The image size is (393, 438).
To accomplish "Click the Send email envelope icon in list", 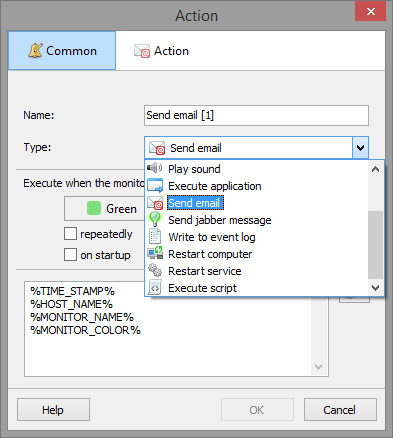I will (x=155, y=203).
